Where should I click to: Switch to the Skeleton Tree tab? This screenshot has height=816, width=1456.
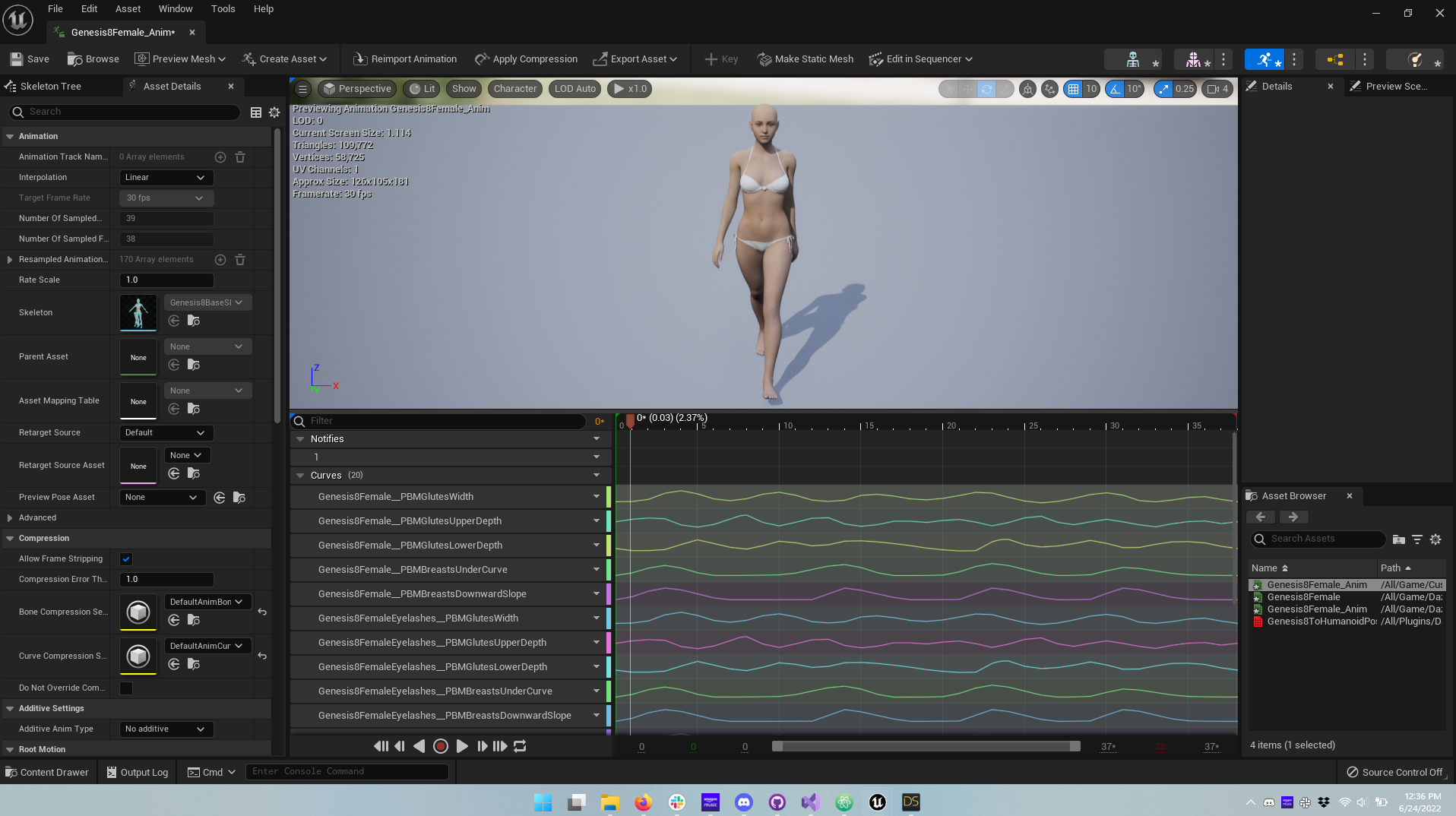50,87
